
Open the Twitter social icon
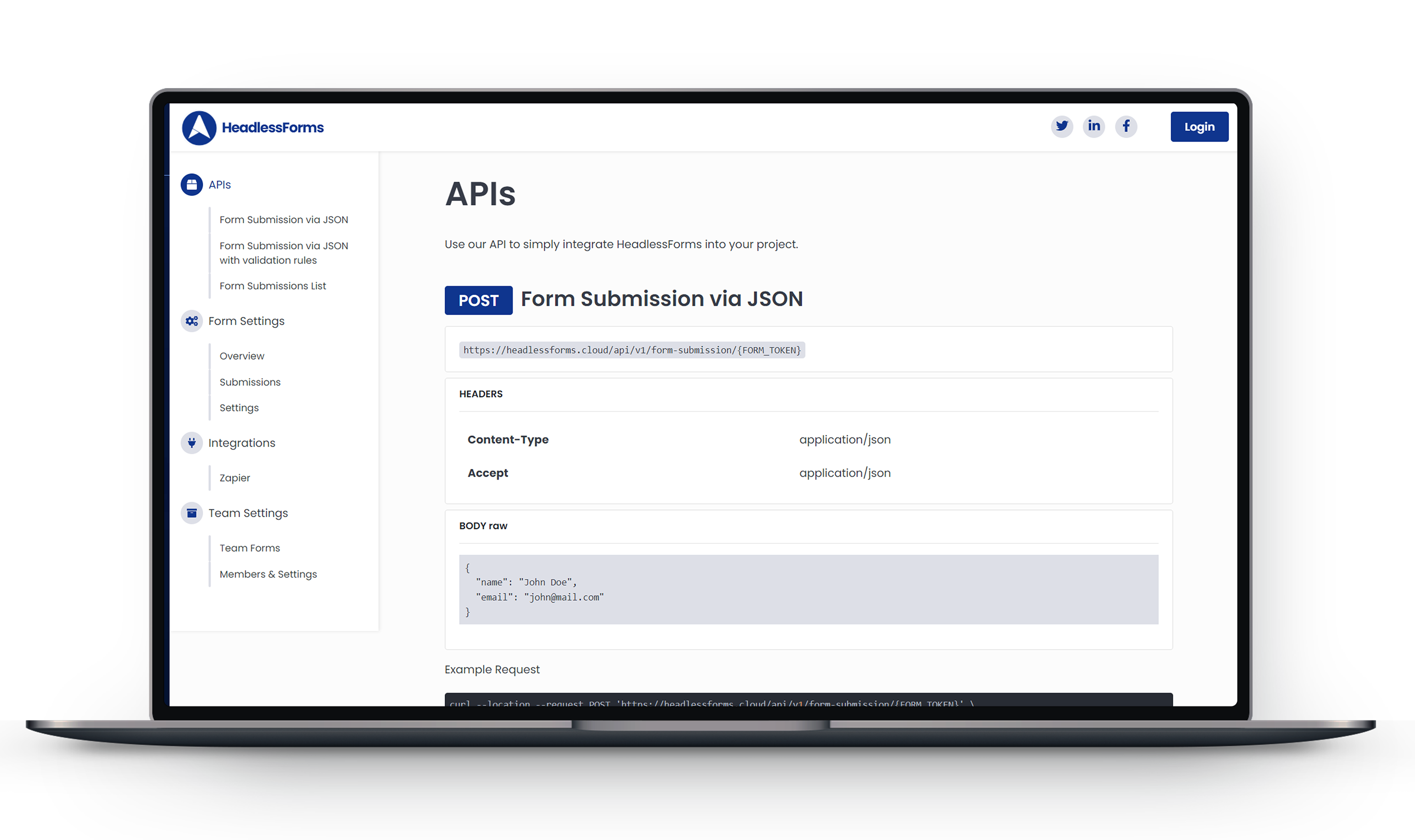pos(1062,126)
